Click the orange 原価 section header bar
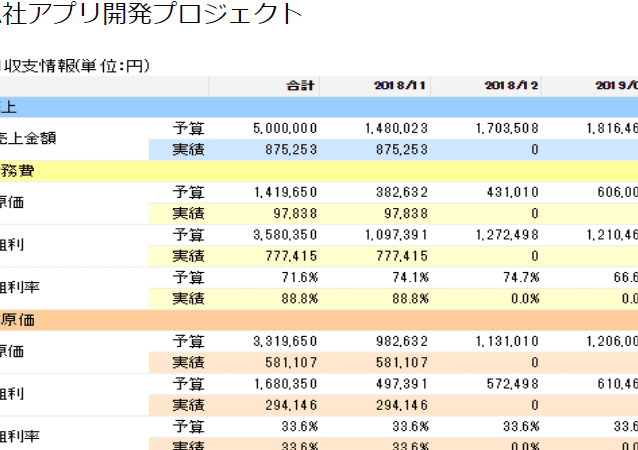This screenshot has height=450, width=638. coord(319,320)
